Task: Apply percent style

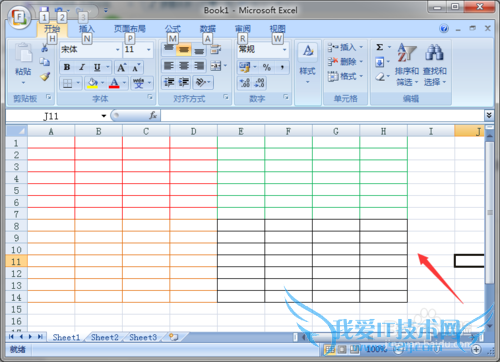Action: point(267,67)
